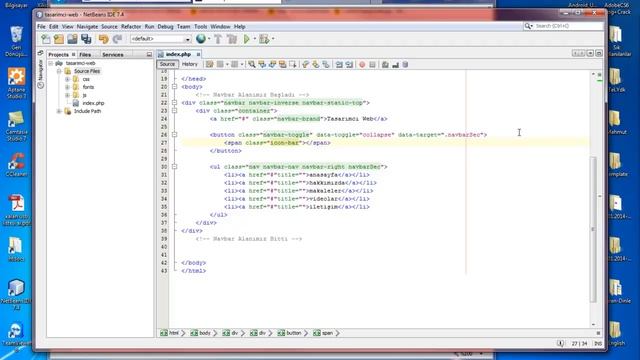The image size is (640, 360).
Task: Open NetBeans IDE desktop shortcut
Action: tap(16, 295)
